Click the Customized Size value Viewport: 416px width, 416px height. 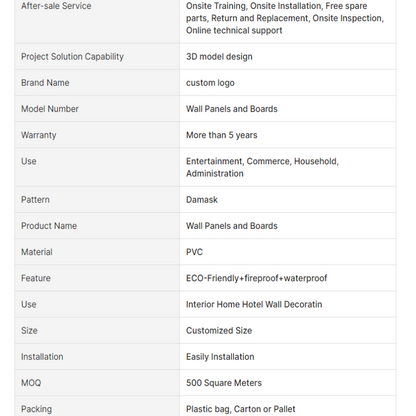click(219, 331)
